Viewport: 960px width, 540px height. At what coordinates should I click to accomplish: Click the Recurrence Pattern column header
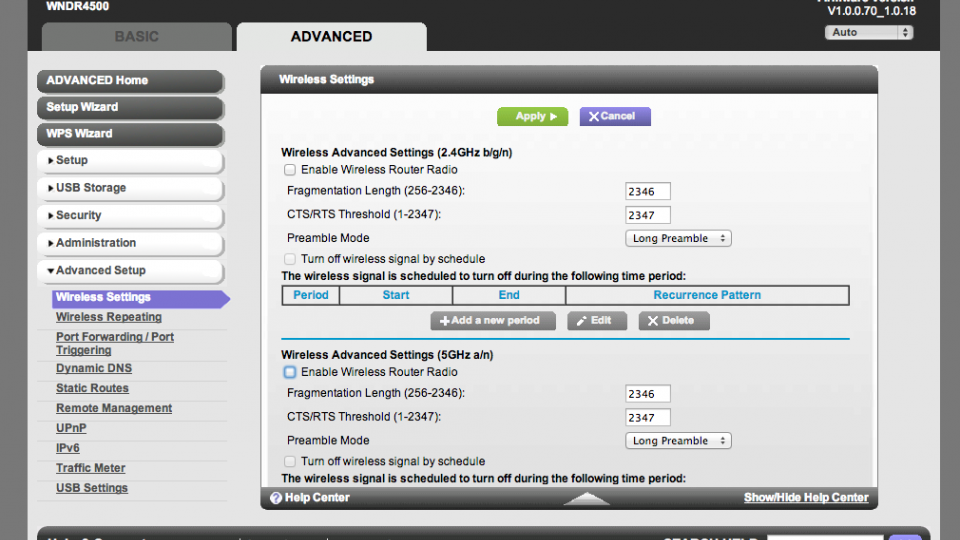(707, 295)
